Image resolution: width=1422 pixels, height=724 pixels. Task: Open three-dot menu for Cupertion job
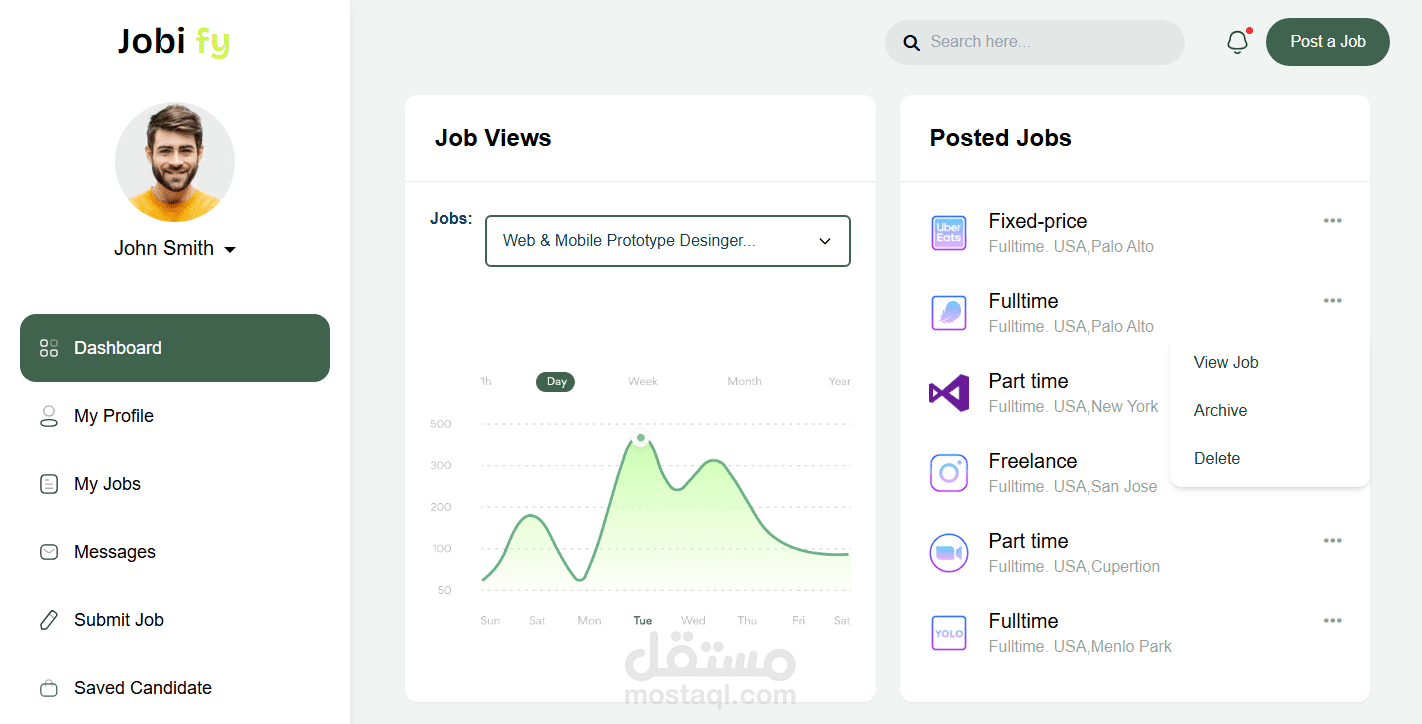[1332, 541]
